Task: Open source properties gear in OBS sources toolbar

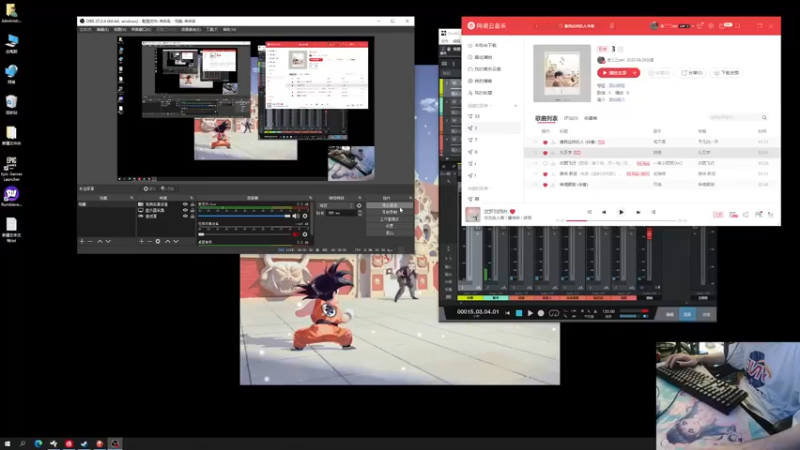Action: tap(158, 241)
